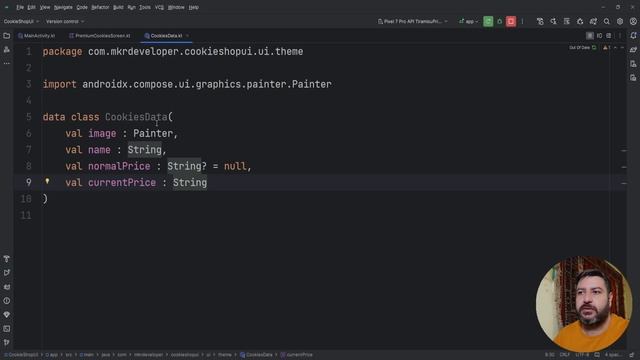Open the Project tool window folder icon
Image resolution: width=640 pixels, height=360 pixels.
(7, 36)
